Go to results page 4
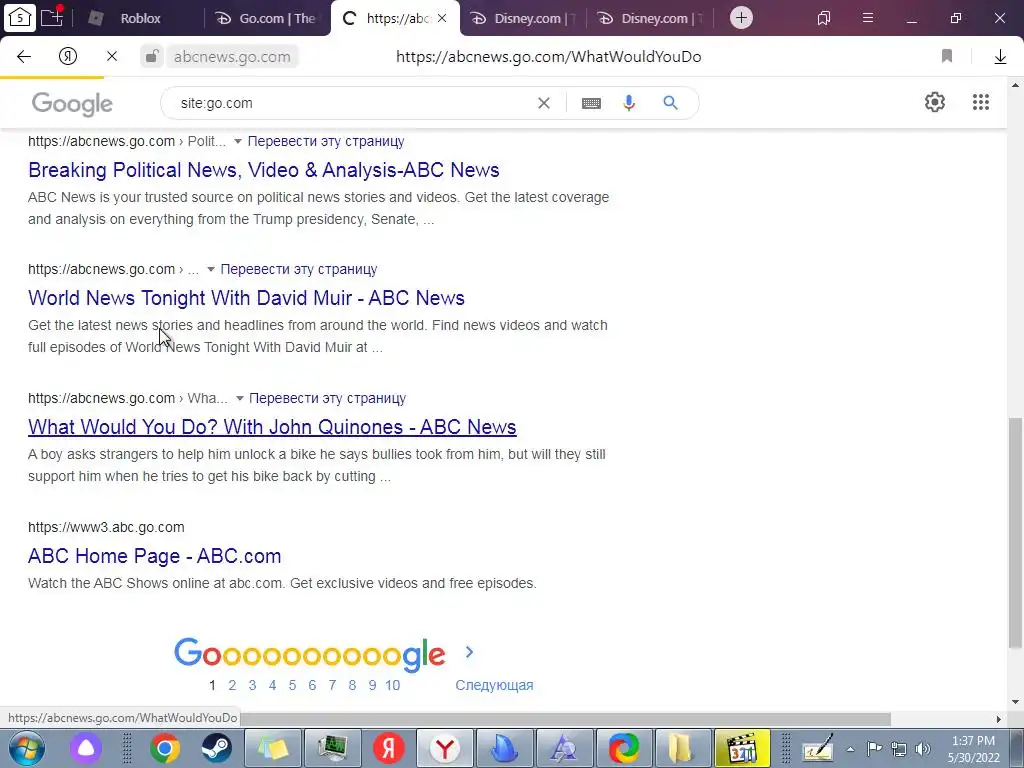The image size is (1024, 768). click(272, 685)
